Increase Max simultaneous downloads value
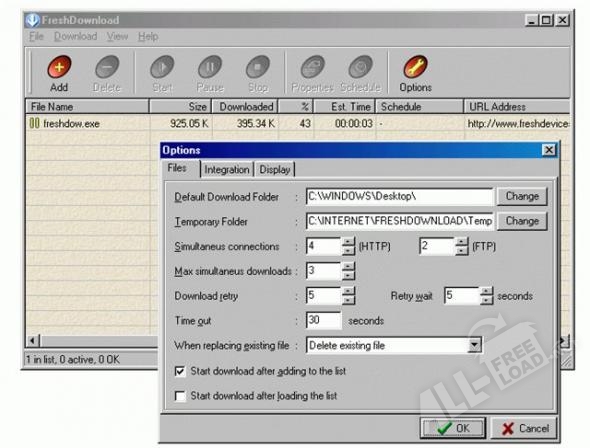This screenshot has height=448, width=590. click(349, 266)
